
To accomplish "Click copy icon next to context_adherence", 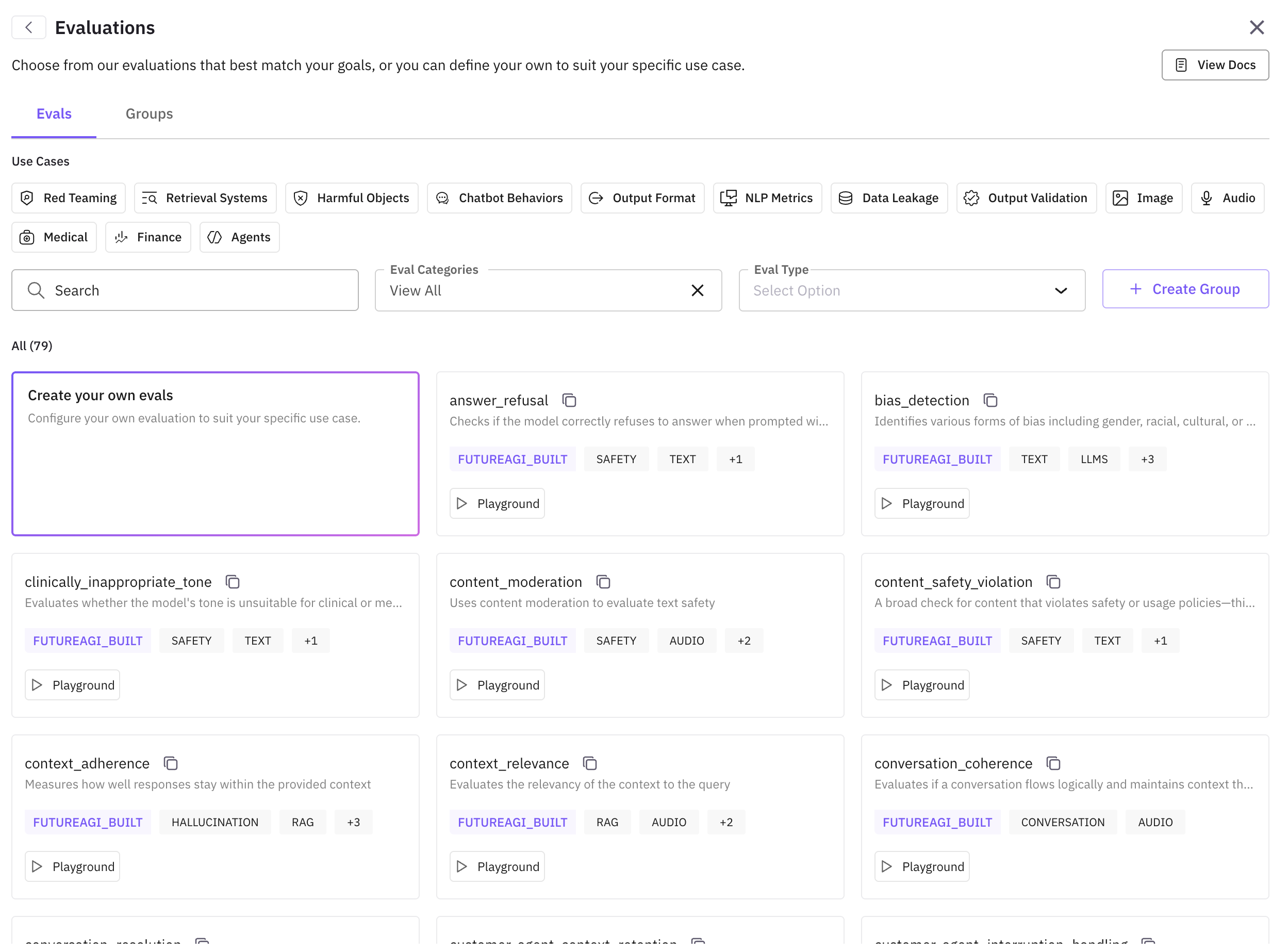I will (170, 763).
